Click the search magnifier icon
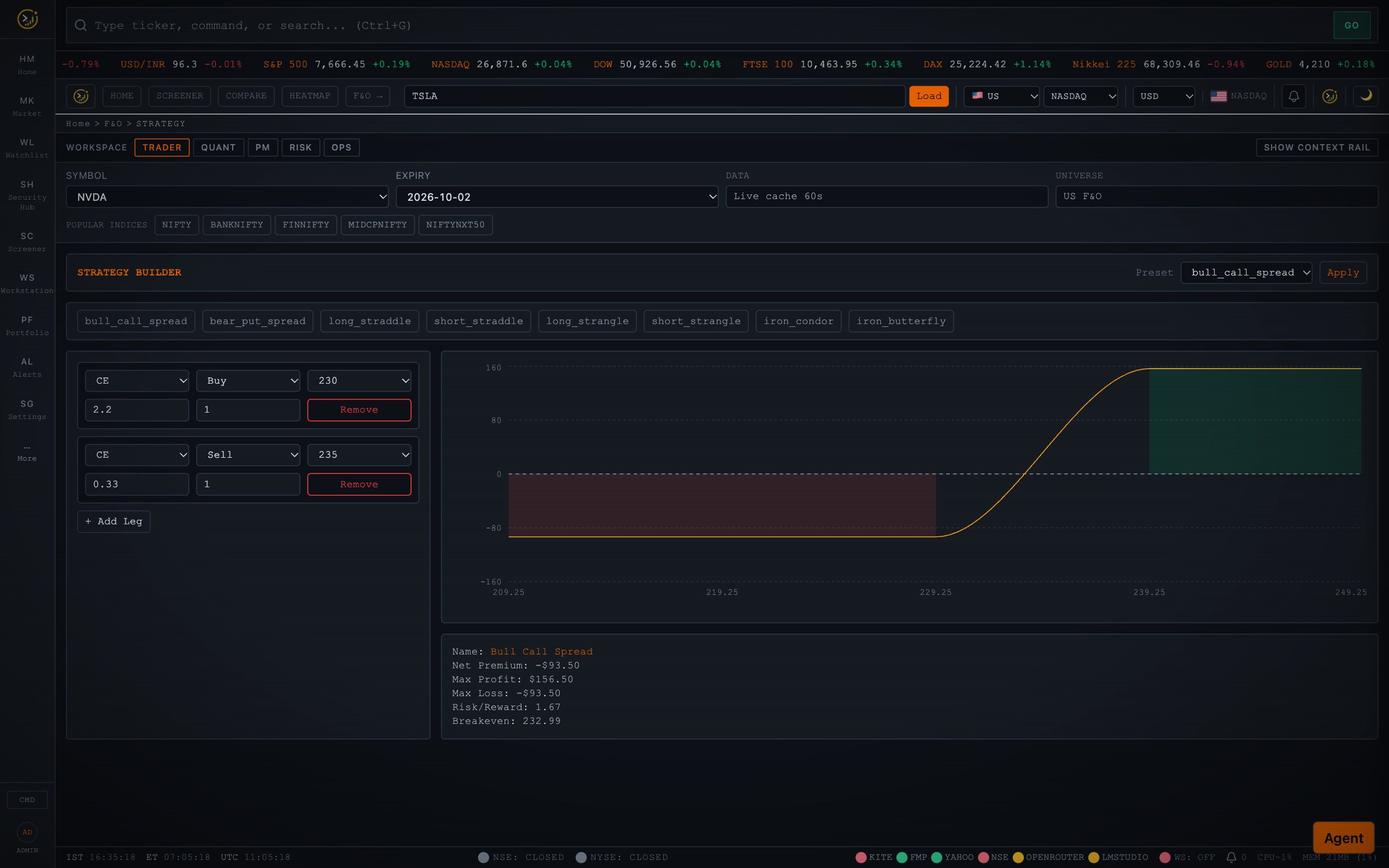This screenshot has width=1389, height=868. [81, 25]
